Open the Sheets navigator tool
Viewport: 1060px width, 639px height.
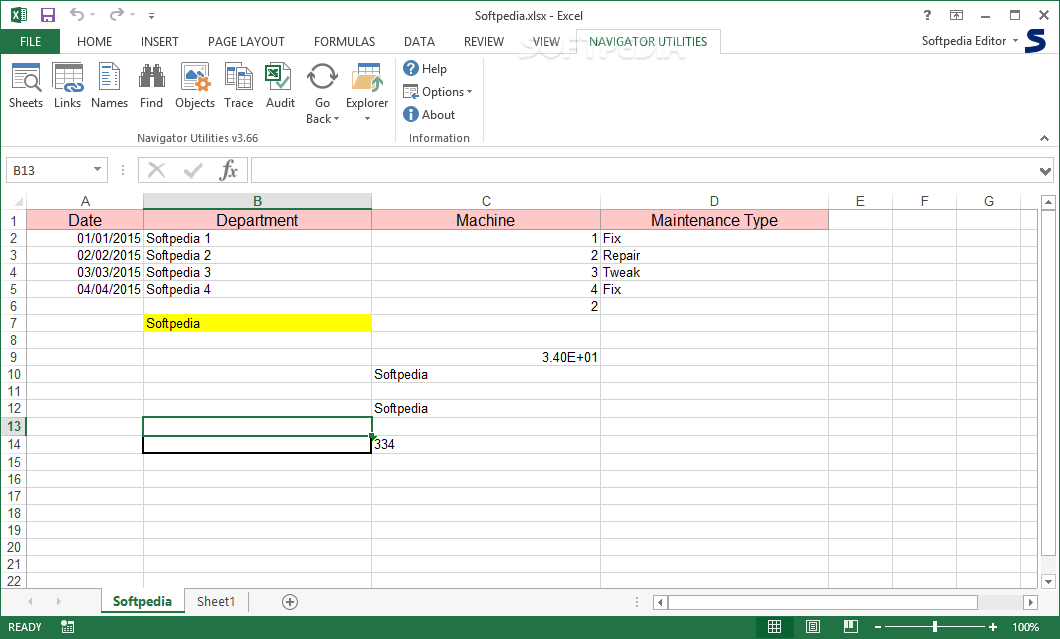coord(26,85)
